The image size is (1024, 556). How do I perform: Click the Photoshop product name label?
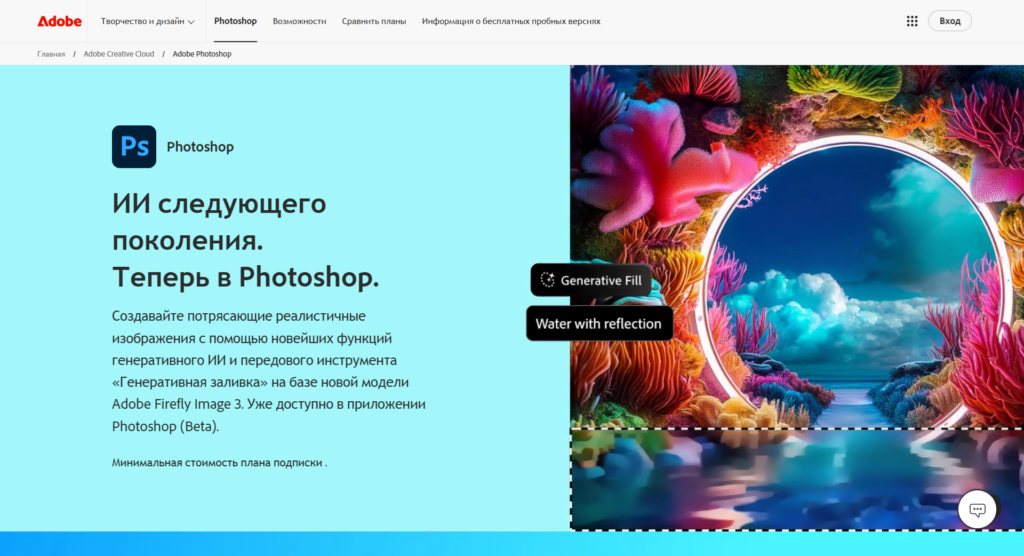click(200, 146)
